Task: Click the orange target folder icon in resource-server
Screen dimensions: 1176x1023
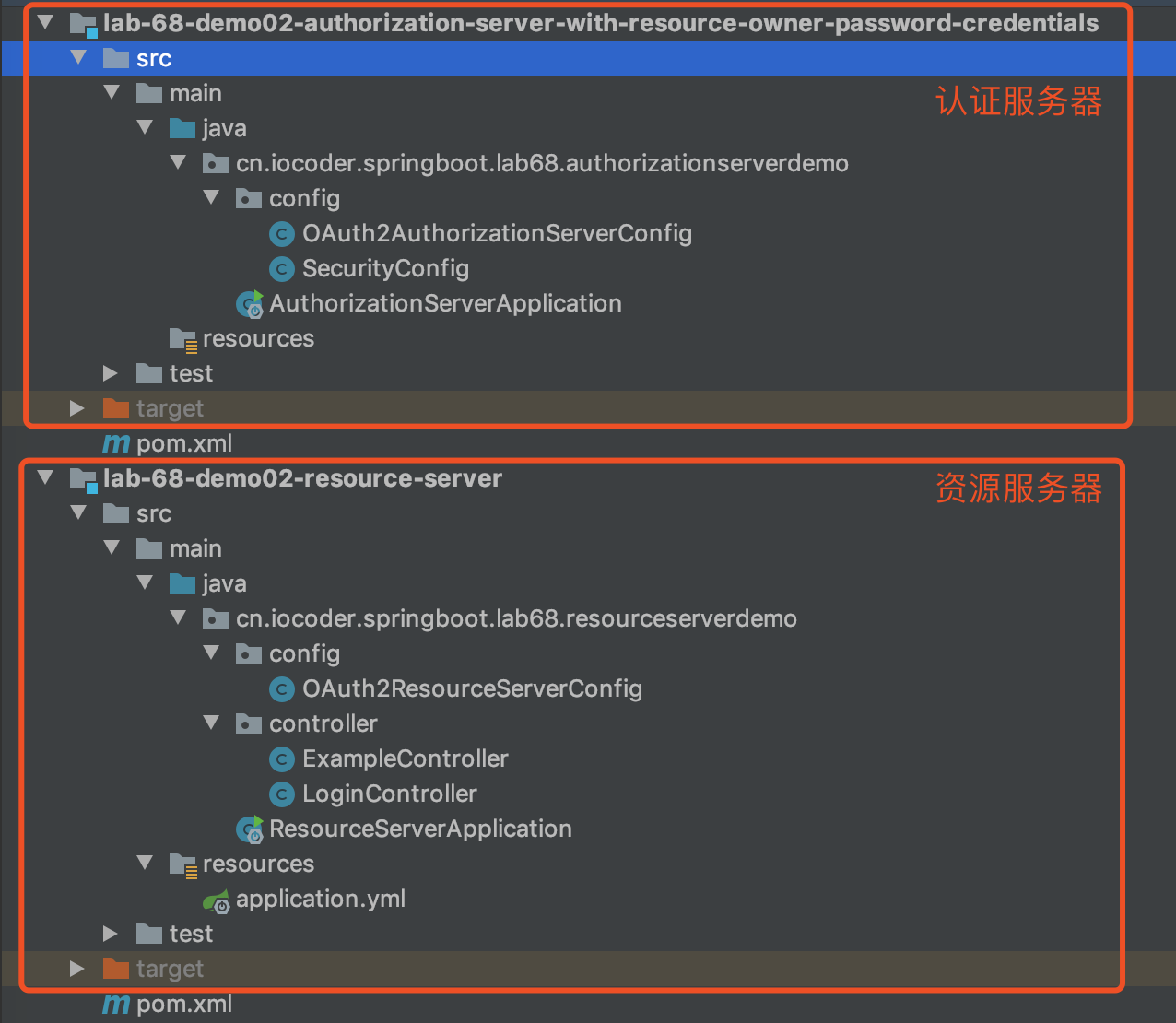Action: coord(116,970)
